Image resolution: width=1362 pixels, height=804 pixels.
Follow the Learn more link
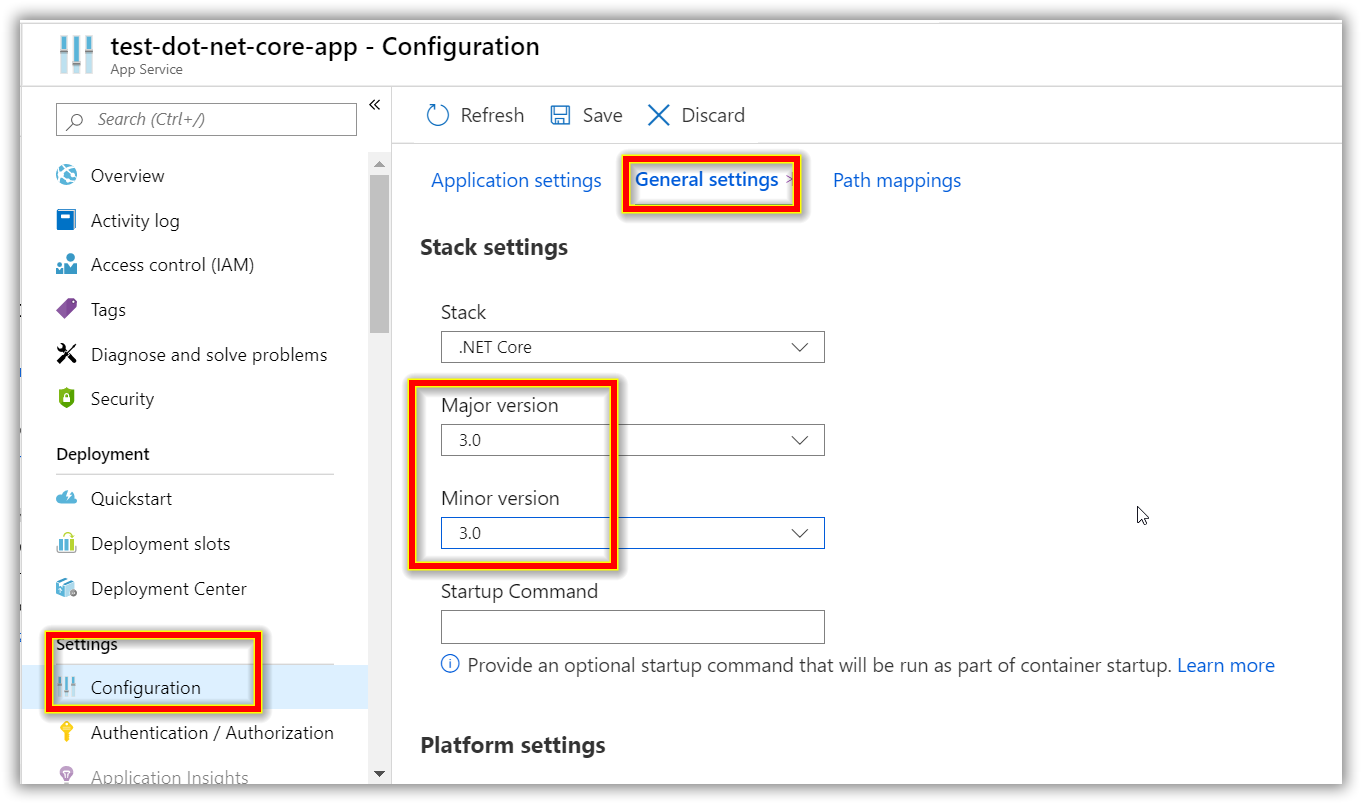[x=1226, y=665]
